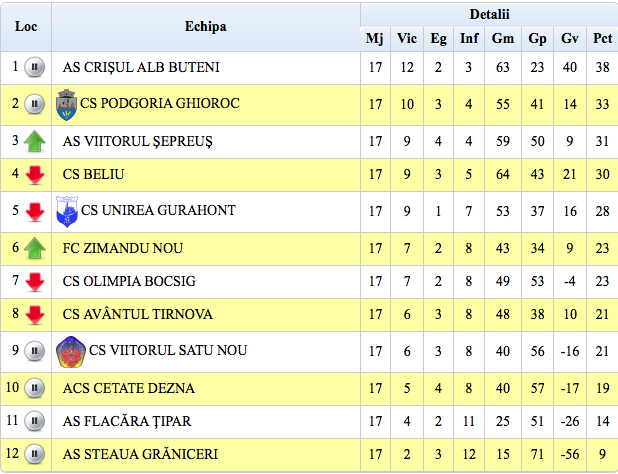
Task: Click the Gv goal difference column header
Action: [569, 39]
